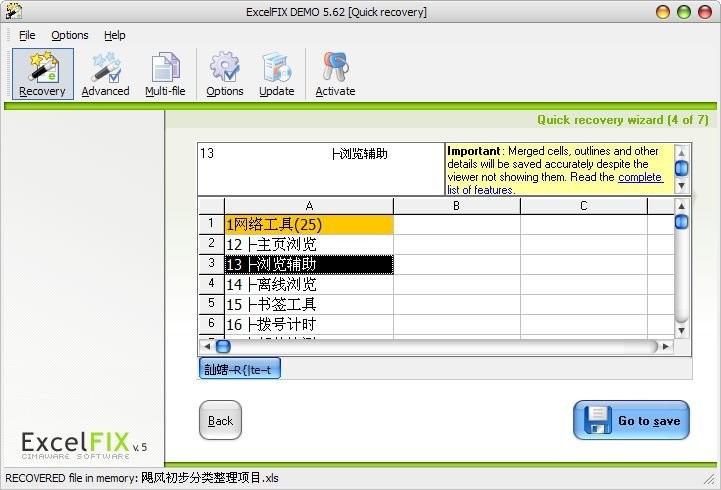This screenshot has height=490, width=721.
Task: Click the Update toolbar icon
Action: click(x=277, y=75)
